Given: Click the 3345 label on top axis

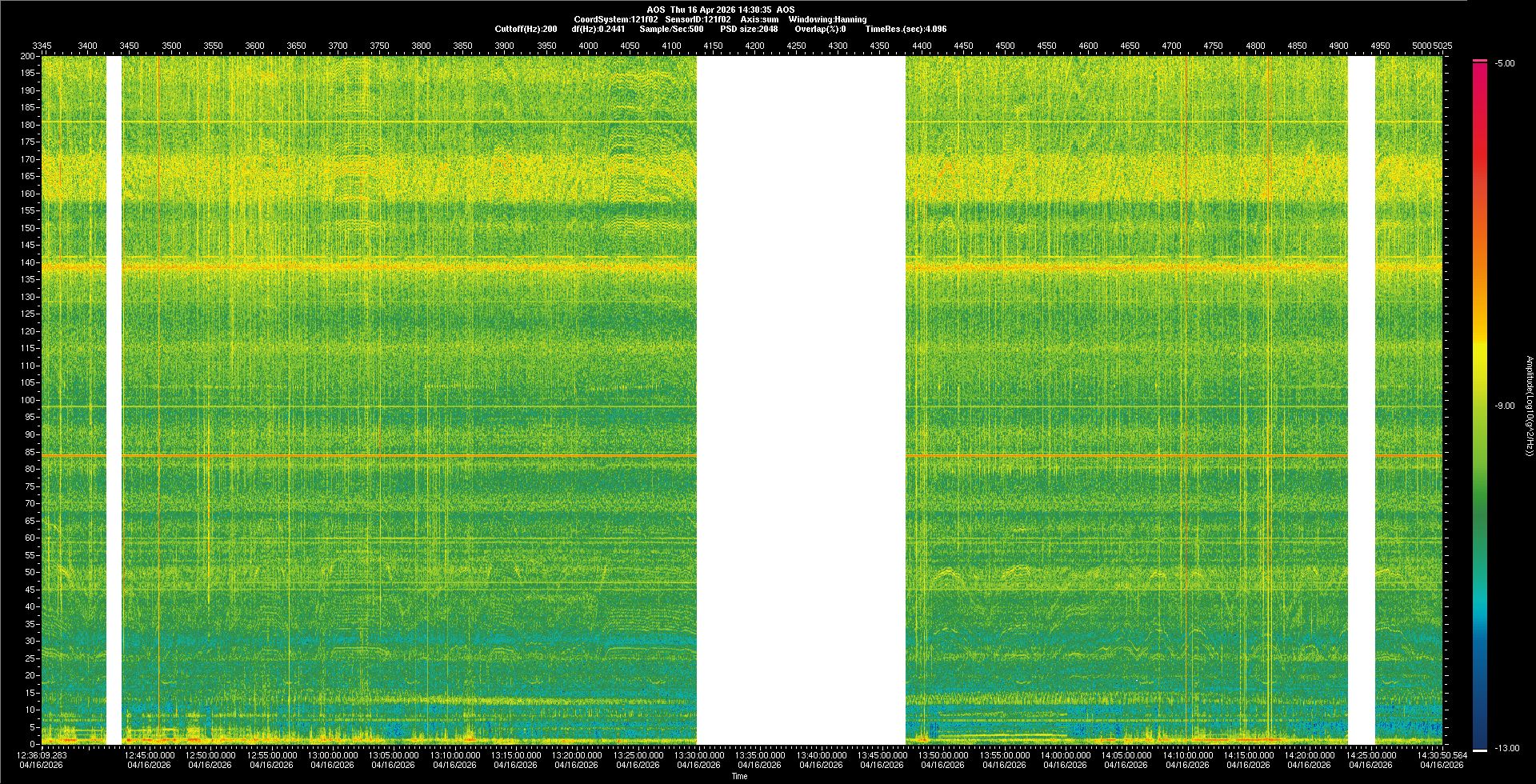Looking at the screenshot, I should [42, 46].
